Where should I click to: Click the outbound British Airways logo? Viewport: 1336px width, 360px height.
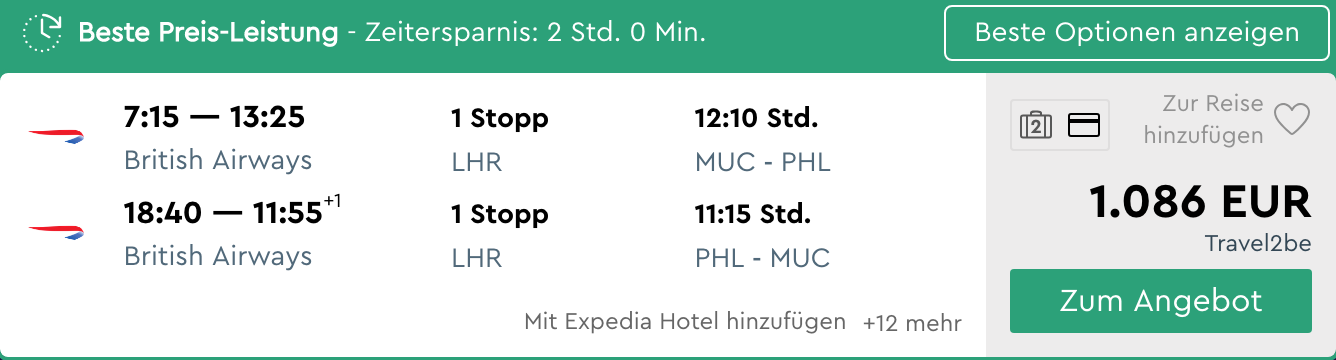coord(57,137)
